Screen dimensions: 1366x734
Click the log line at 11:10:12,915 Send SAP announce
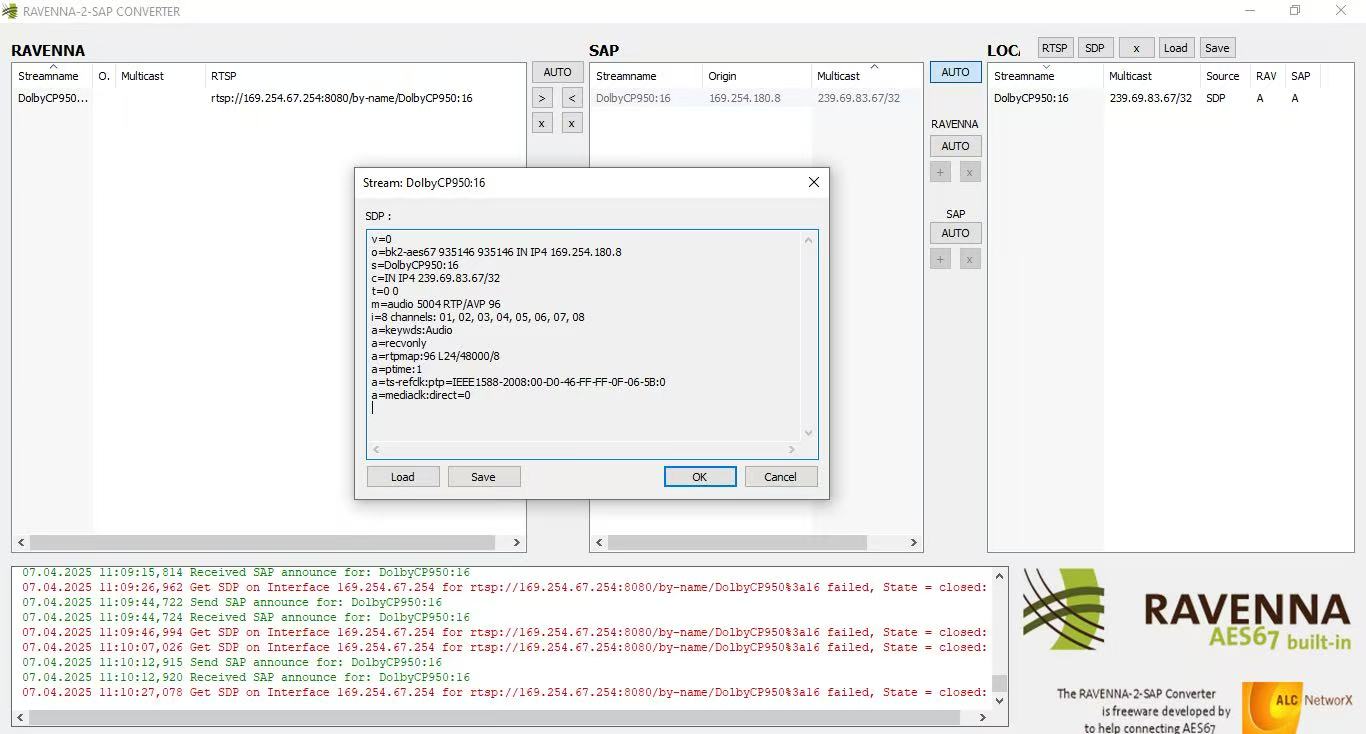pos(232,662)
